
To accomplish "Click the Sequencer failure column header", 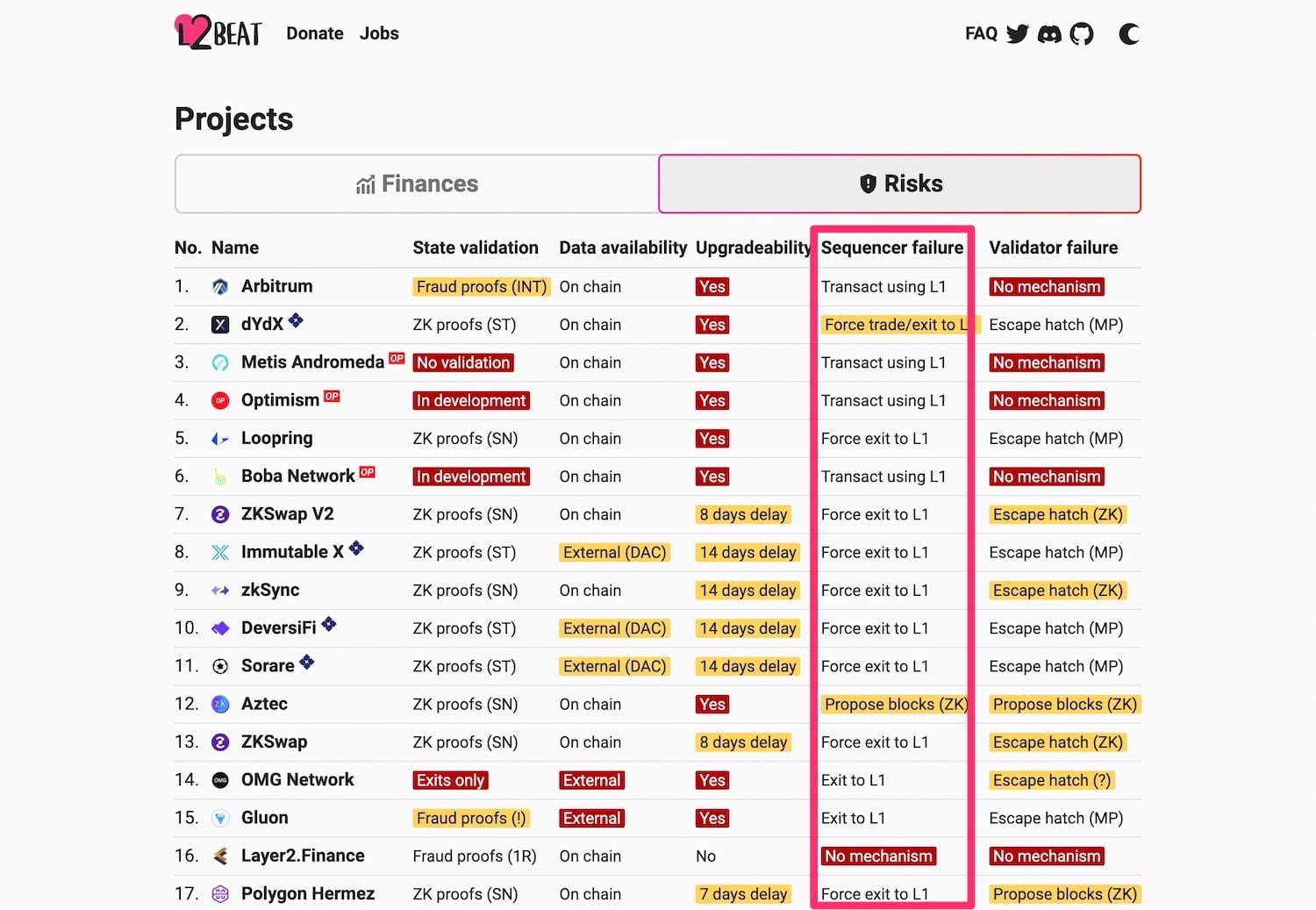I will click(892, 247).
